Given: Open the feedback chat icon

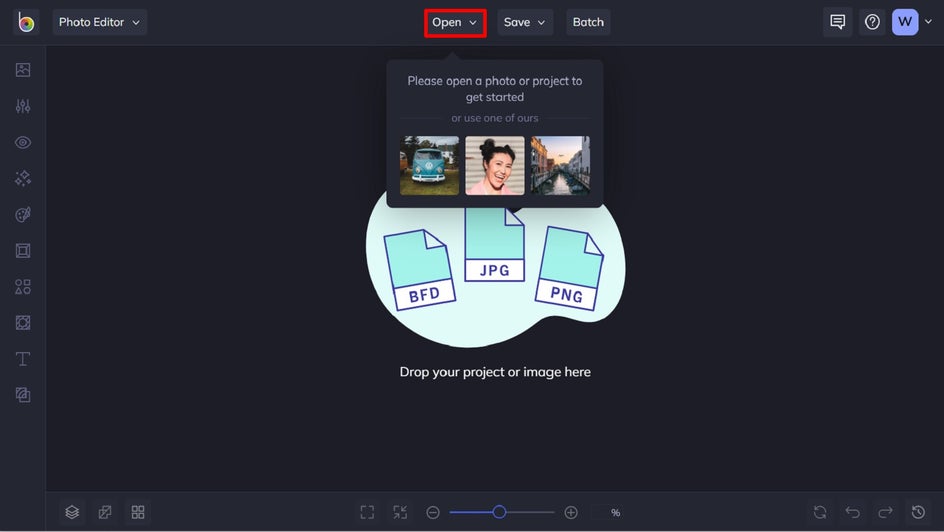Looking at the screenshot, I should coord(837,22).
